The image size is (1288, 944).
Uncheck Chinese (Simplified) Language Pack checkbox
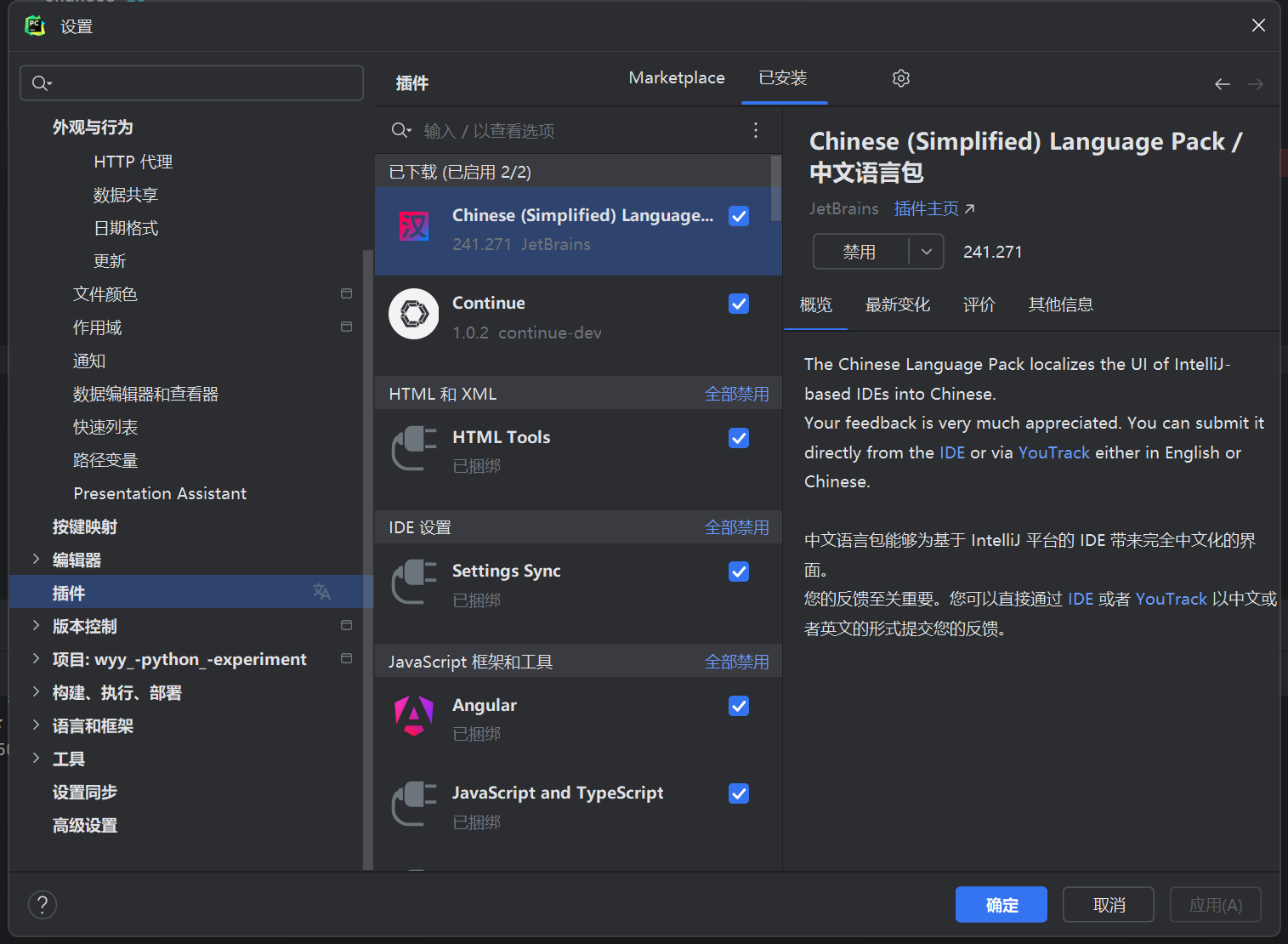tap(739, 216)
